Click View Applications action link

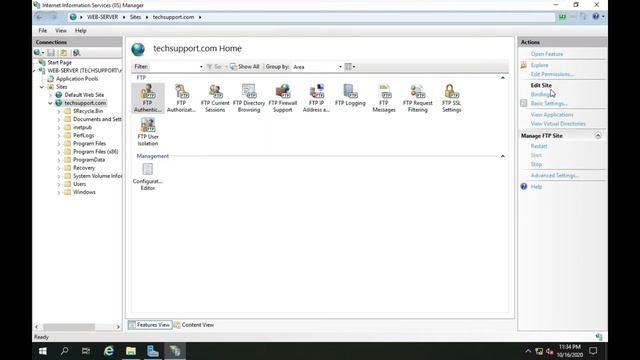(x=552, y=115)
